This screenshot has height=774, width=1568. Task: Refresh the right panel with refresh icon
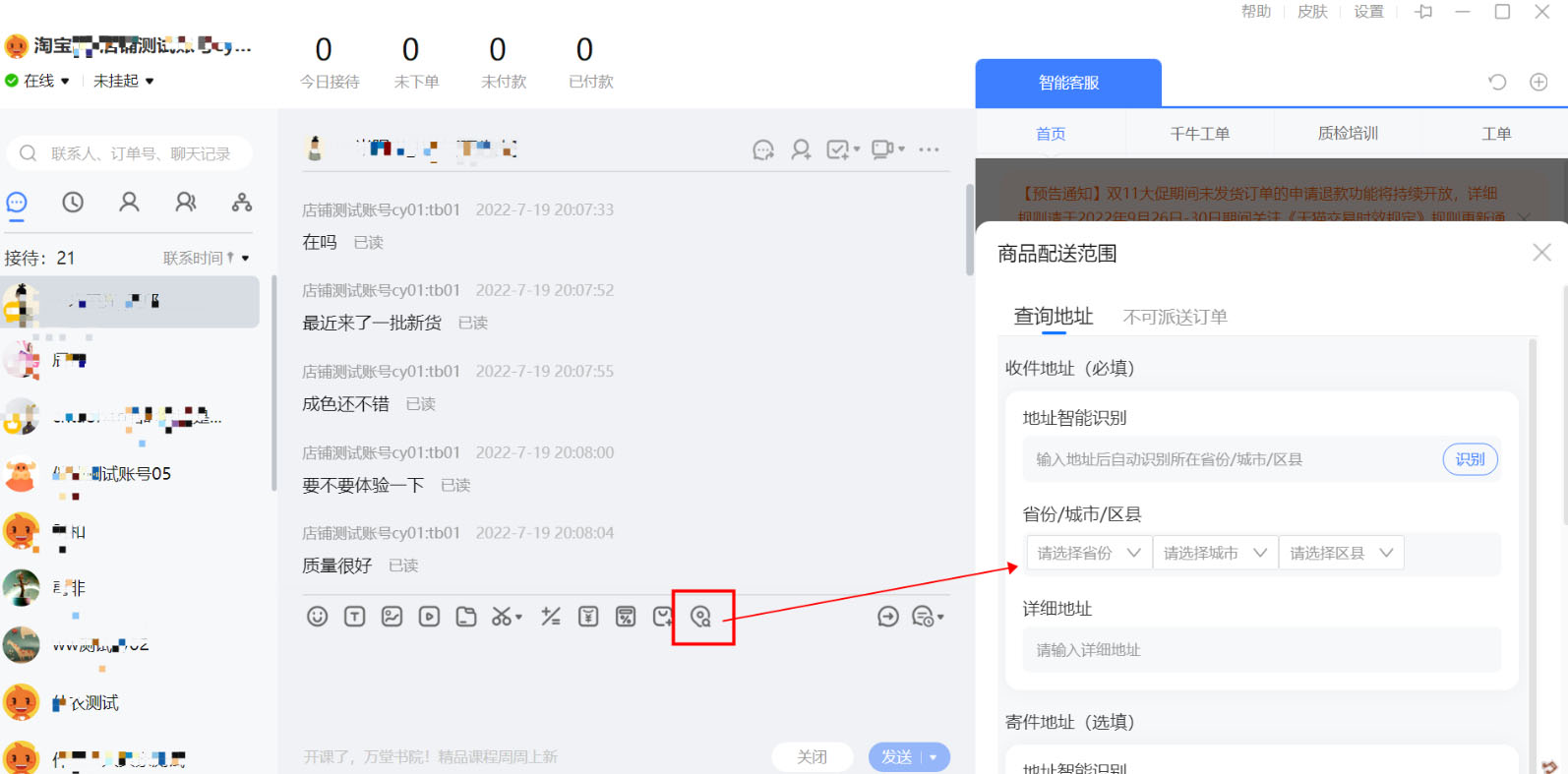[x=1497, y=83]
